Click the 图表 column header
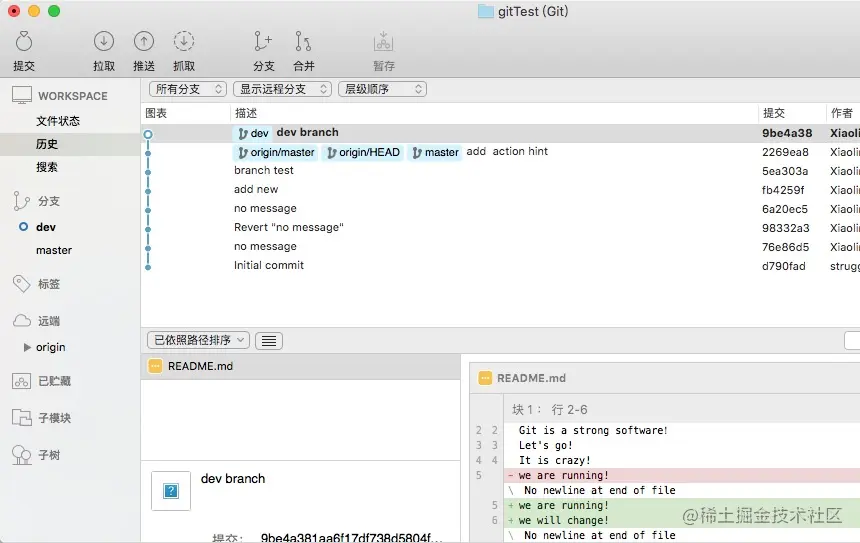This screenshot has width=860, height=543. [x=156, y=113]
